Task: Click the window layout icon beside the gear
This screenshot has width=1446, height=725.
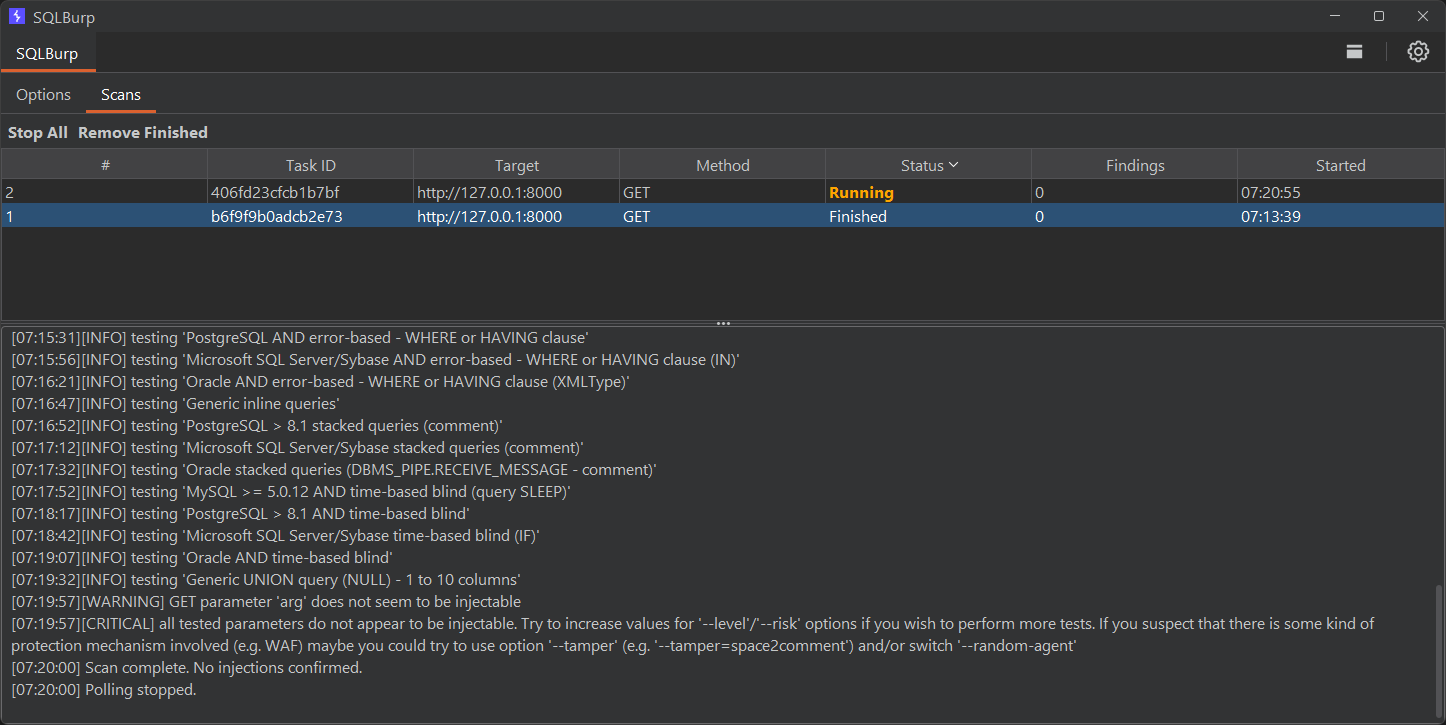Action: point(1355,52)
